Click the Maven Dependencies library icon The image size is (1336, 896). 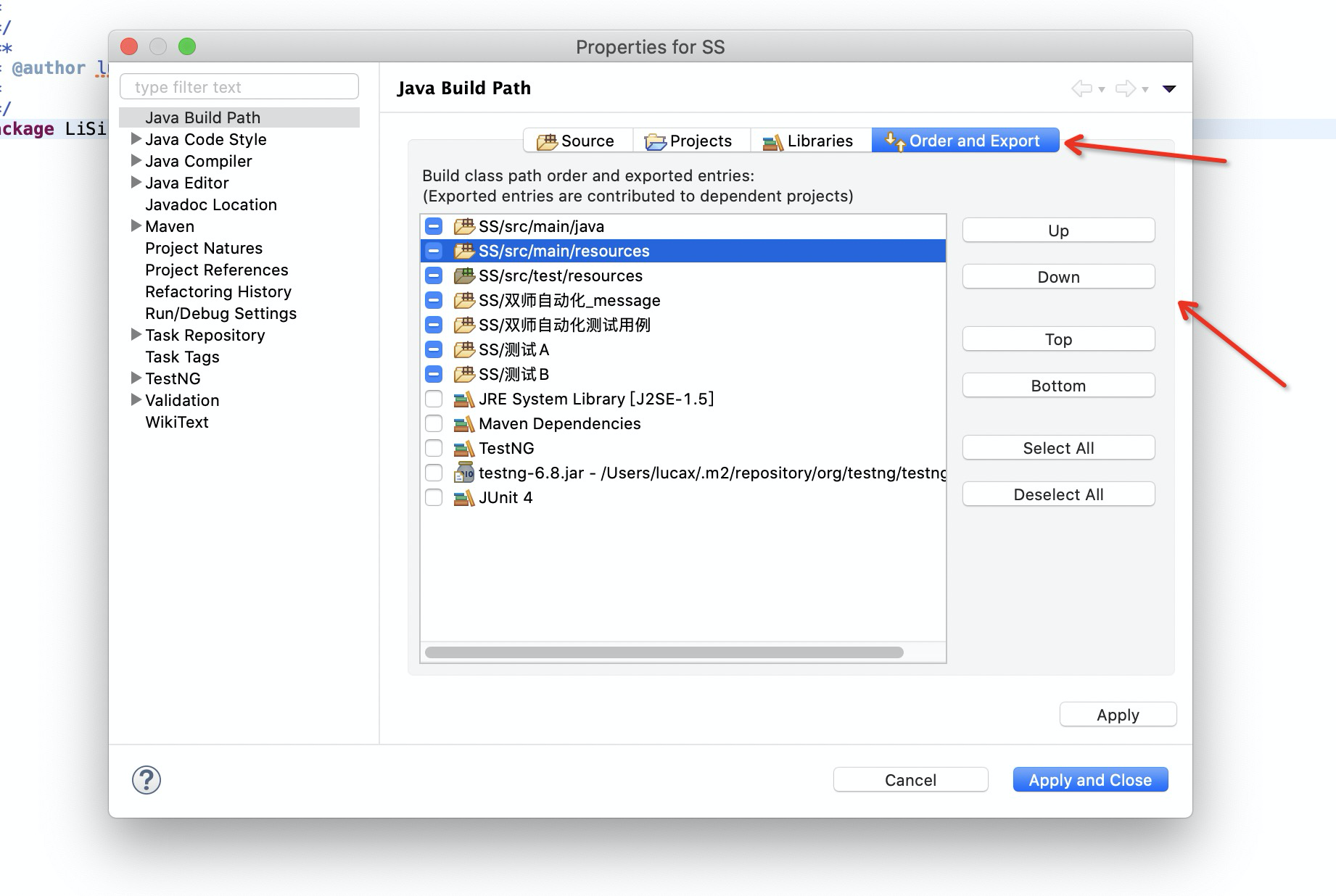click(x=463, y=423)
